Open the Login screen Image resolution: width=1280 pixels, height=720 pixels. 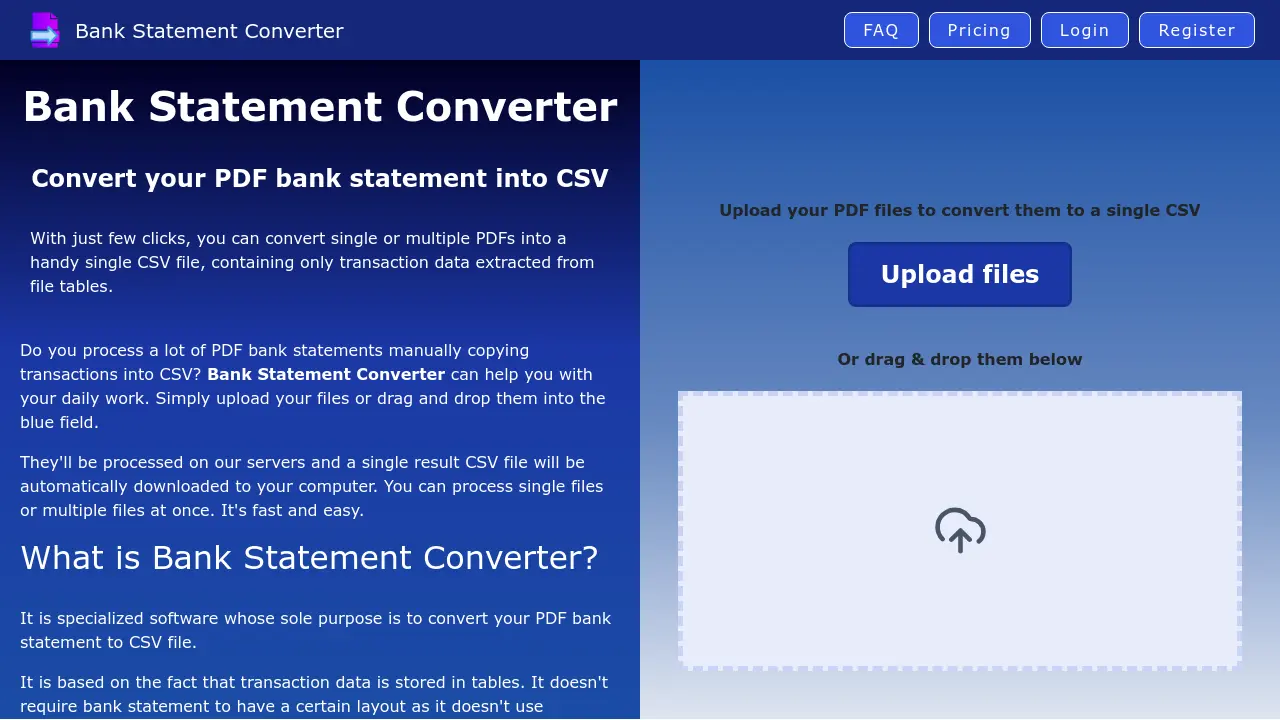(x=1084, y=30)
